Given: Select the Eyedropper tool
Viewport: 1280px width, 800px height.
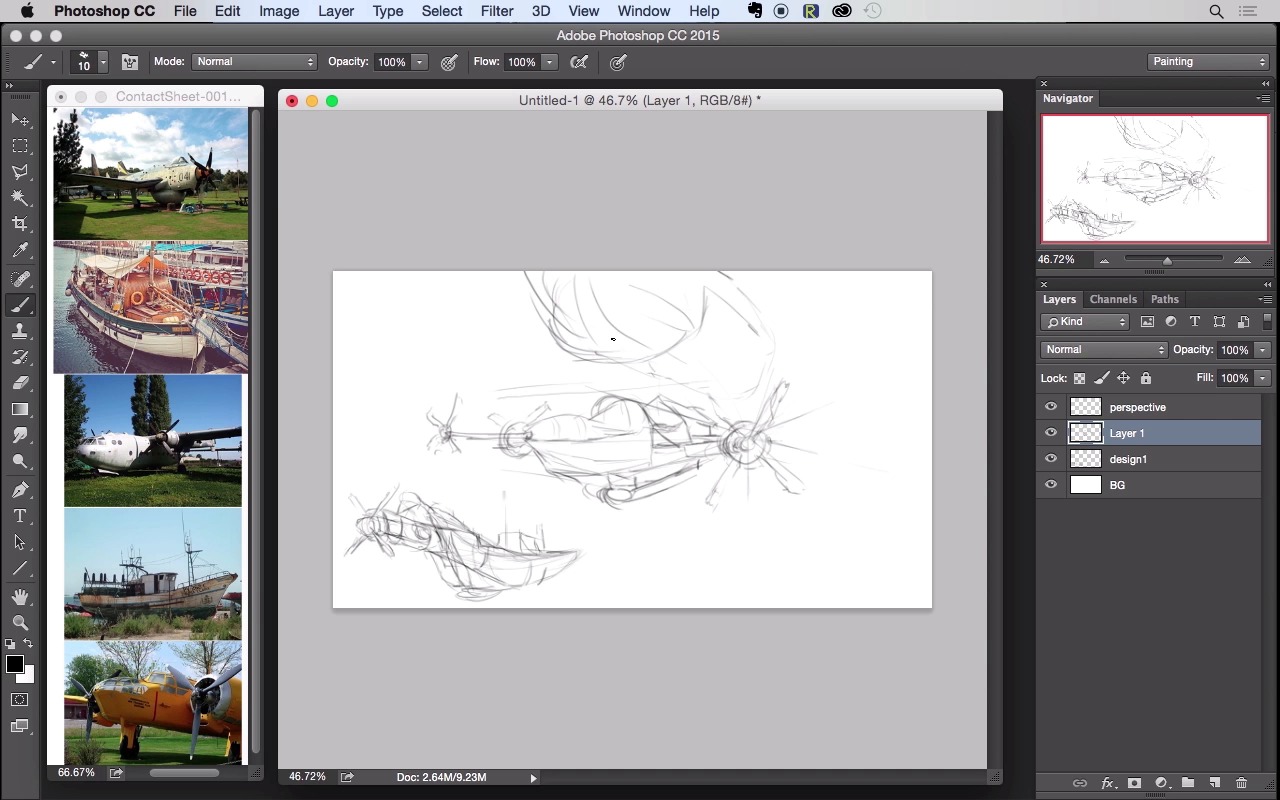Looking at the screenshot, I should click(x=20, y=251).
